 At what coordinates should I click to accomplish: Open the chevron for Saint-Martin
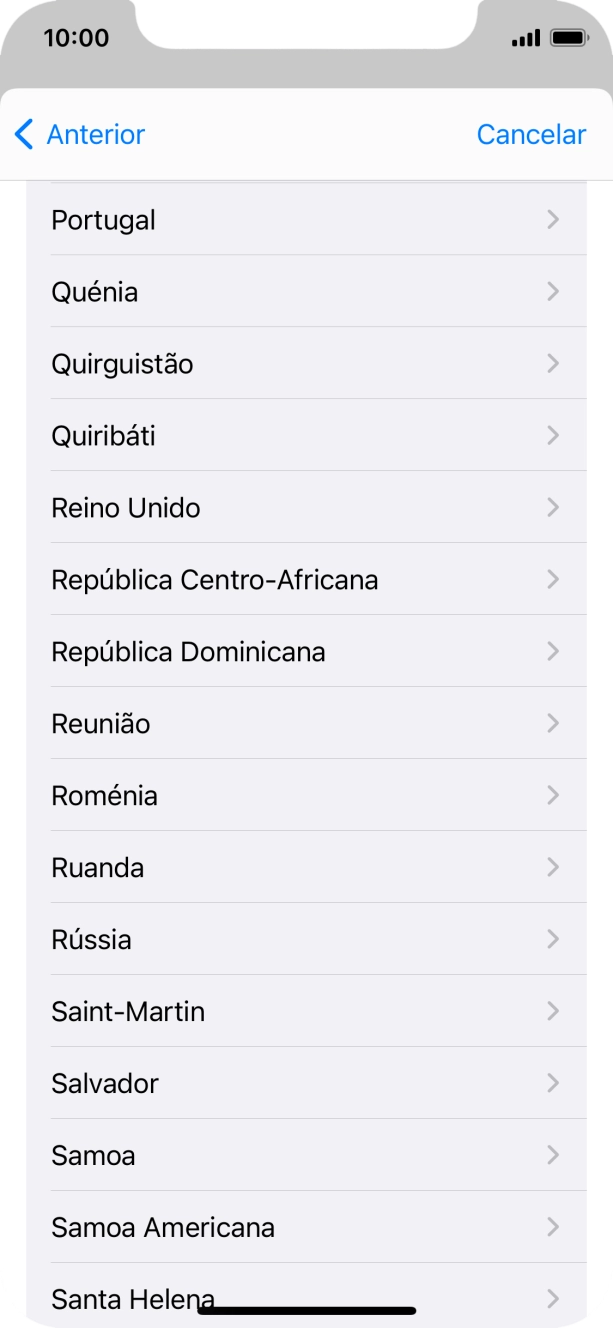(x=553, y=1012)
